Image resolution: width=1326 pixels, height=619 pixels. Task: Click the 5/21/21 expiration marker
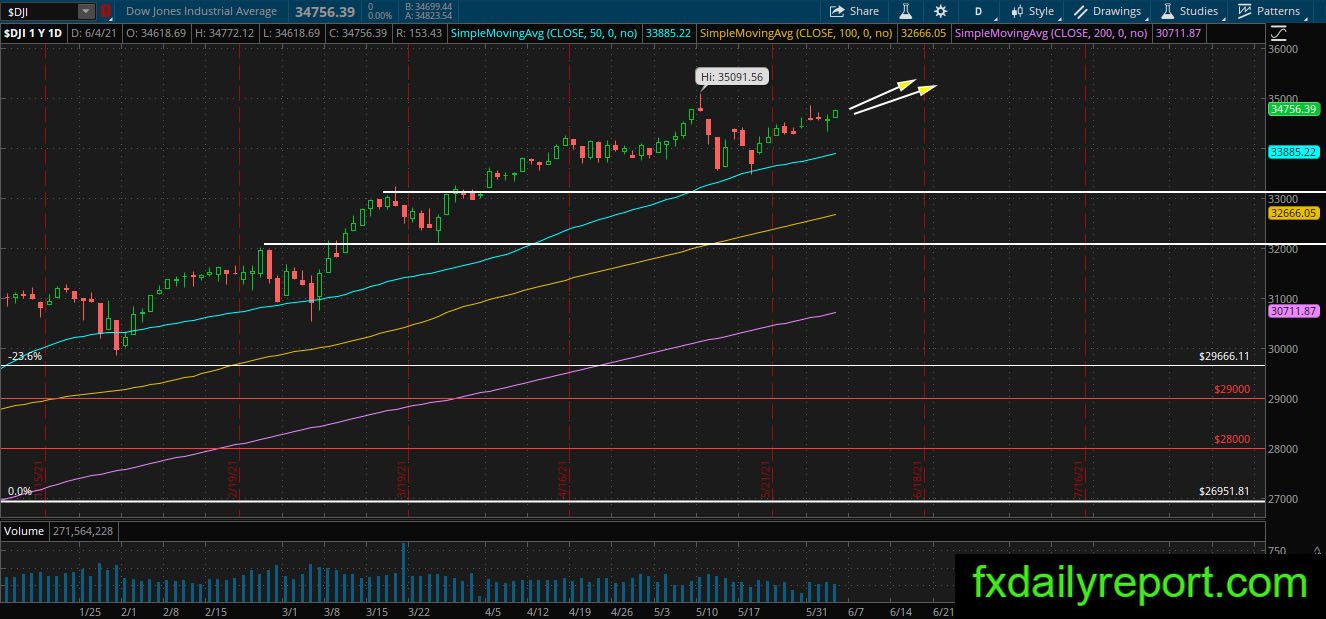pyautogui.click(x=765, y=477)
